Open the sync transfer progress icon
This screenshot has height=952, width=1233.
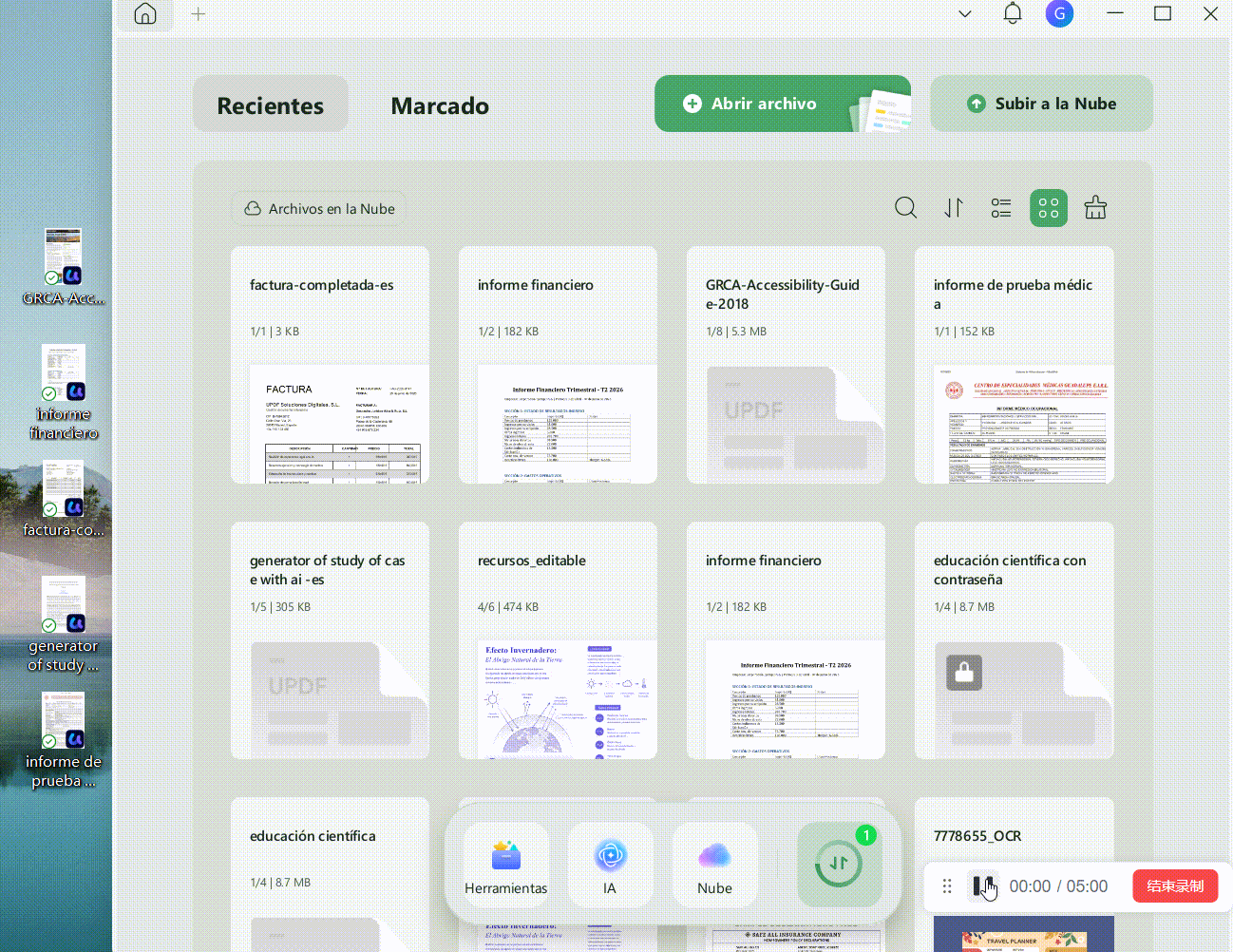coord(839,864)
